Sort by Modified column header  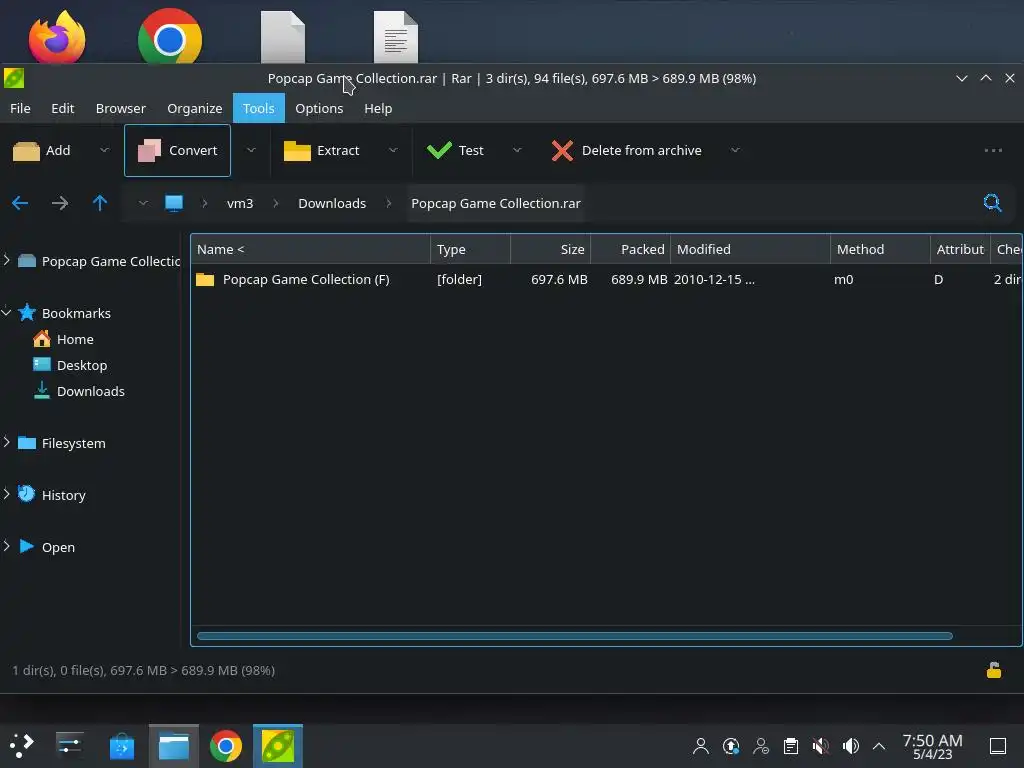[x=750, y=249]
